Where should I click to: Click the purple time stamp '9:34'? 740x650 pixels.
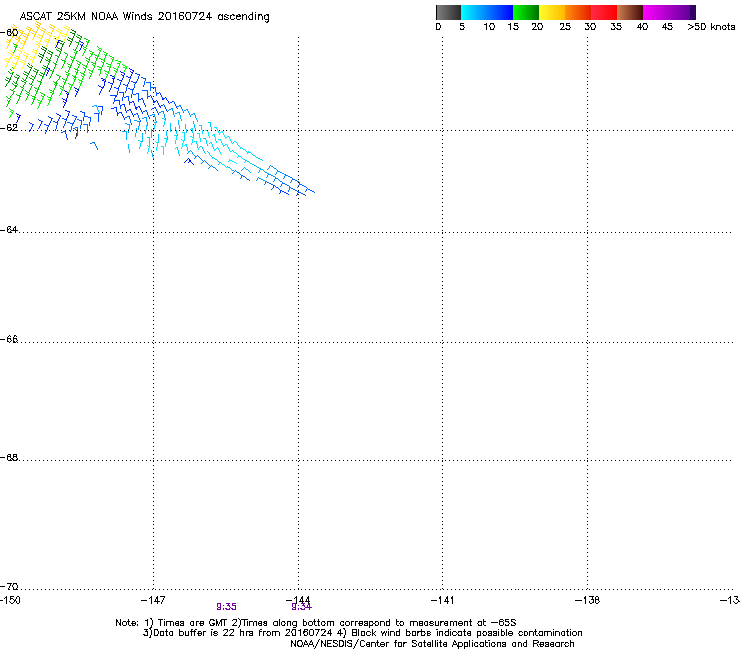click(x=302, y=607)
